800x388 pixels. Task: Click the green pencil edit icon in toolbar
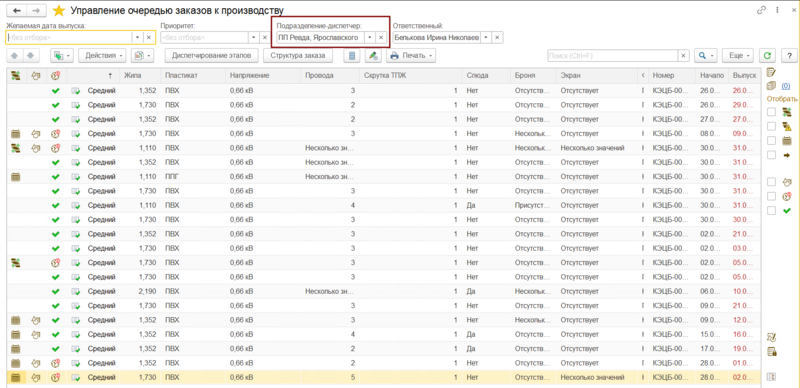pos(373,56)
